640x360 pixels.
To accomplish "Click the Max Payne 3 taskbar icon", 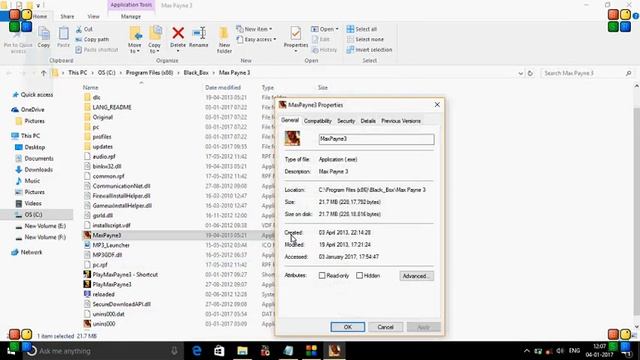I will [x=334, y=351].
